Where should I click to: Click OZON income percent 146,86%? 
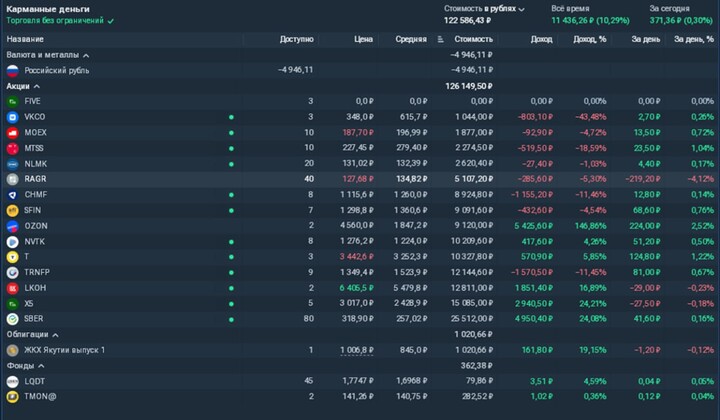(591, 226)
